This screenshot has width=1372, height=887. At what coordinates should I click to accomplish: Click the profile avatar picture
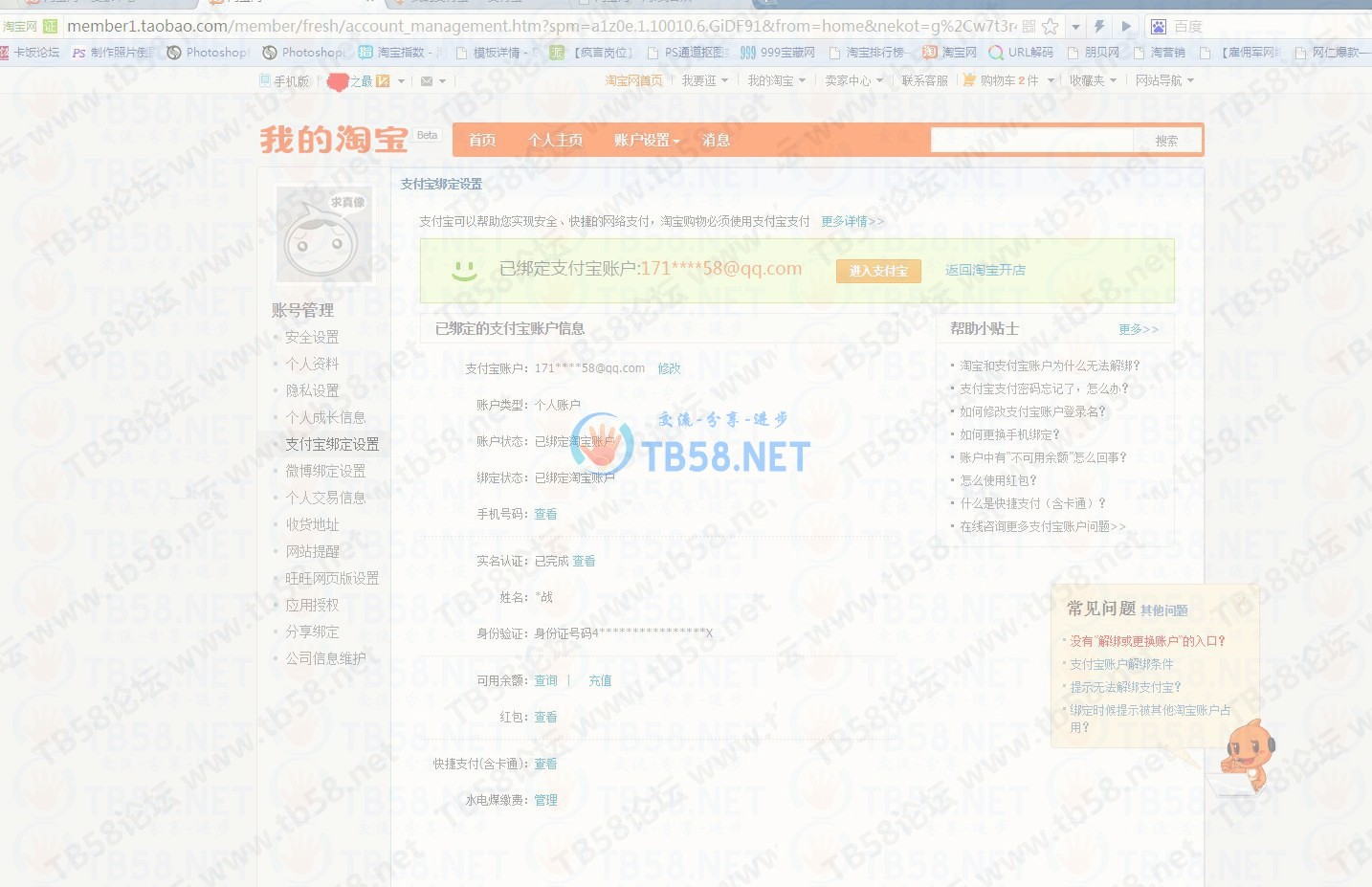[323, 234]
